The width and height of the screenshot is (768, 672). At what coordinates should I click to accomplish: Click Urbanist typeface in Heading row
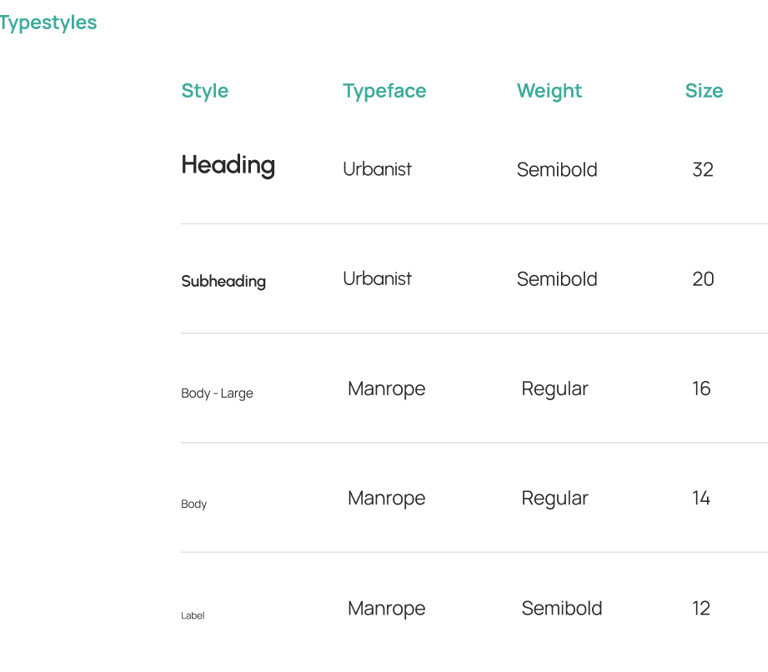click(x=377, y=169)
